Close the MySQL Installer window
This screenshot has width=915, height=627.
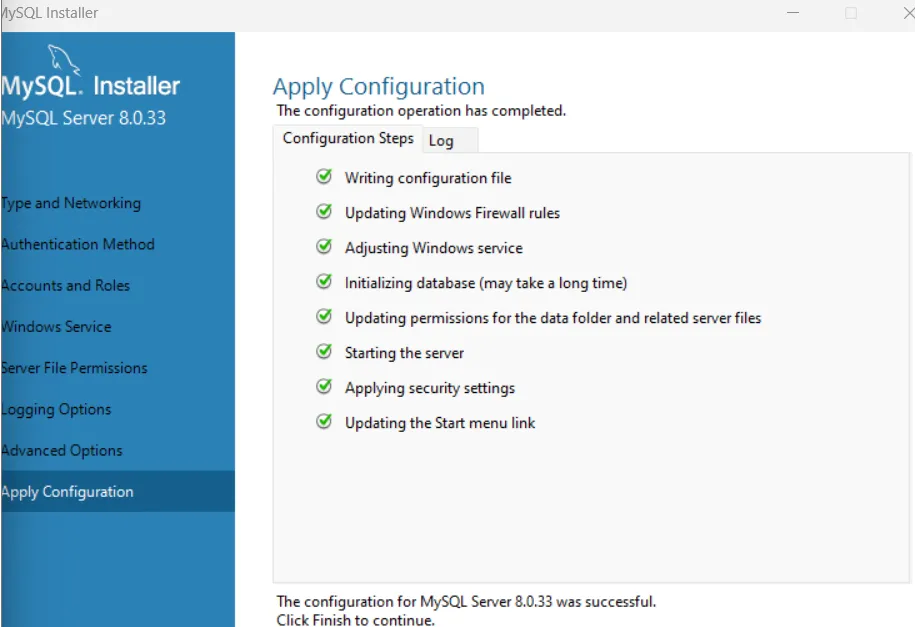coord(907,13)
